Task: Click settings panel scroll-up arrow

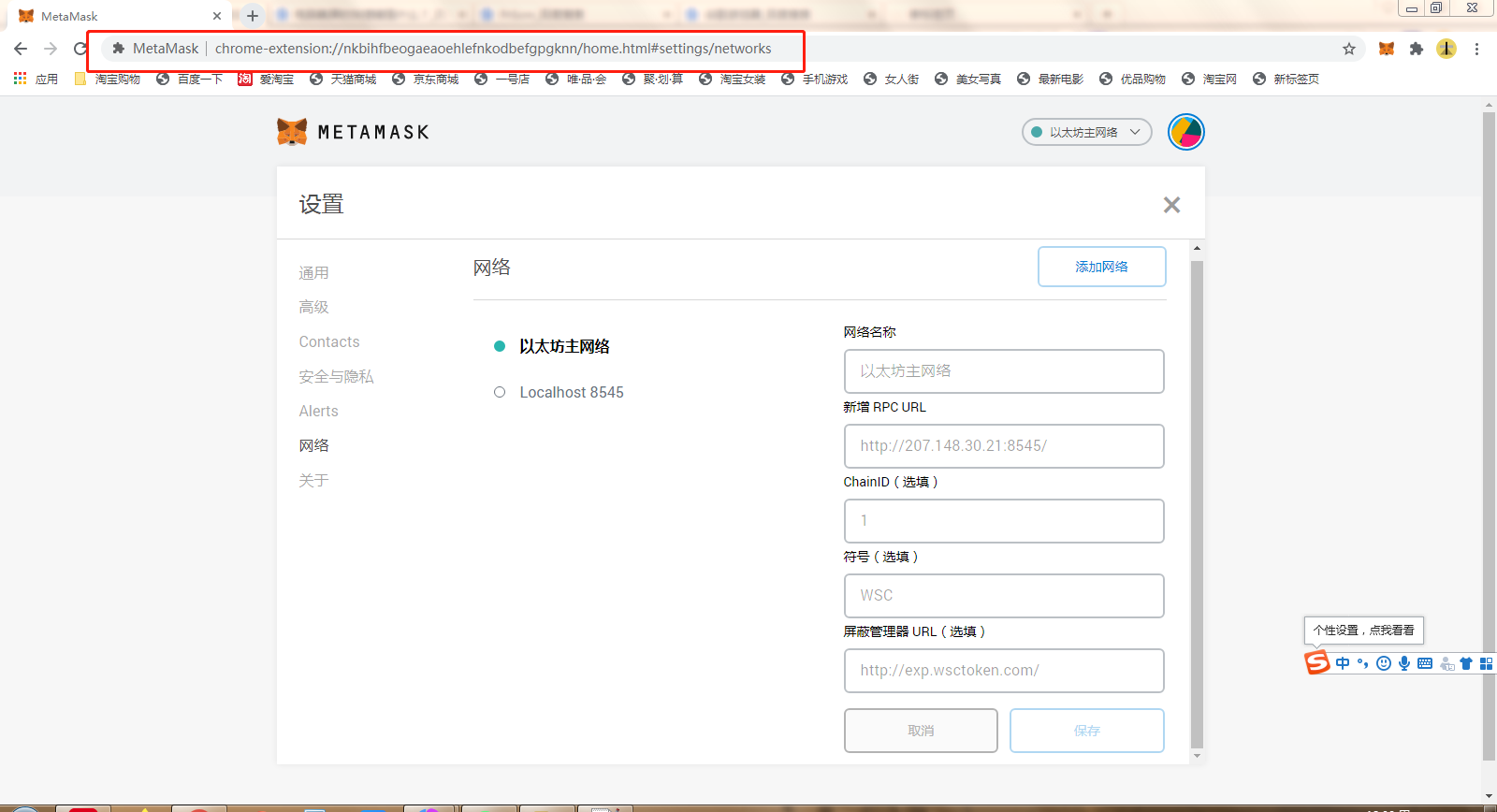Action: [x=1197, y=248]
